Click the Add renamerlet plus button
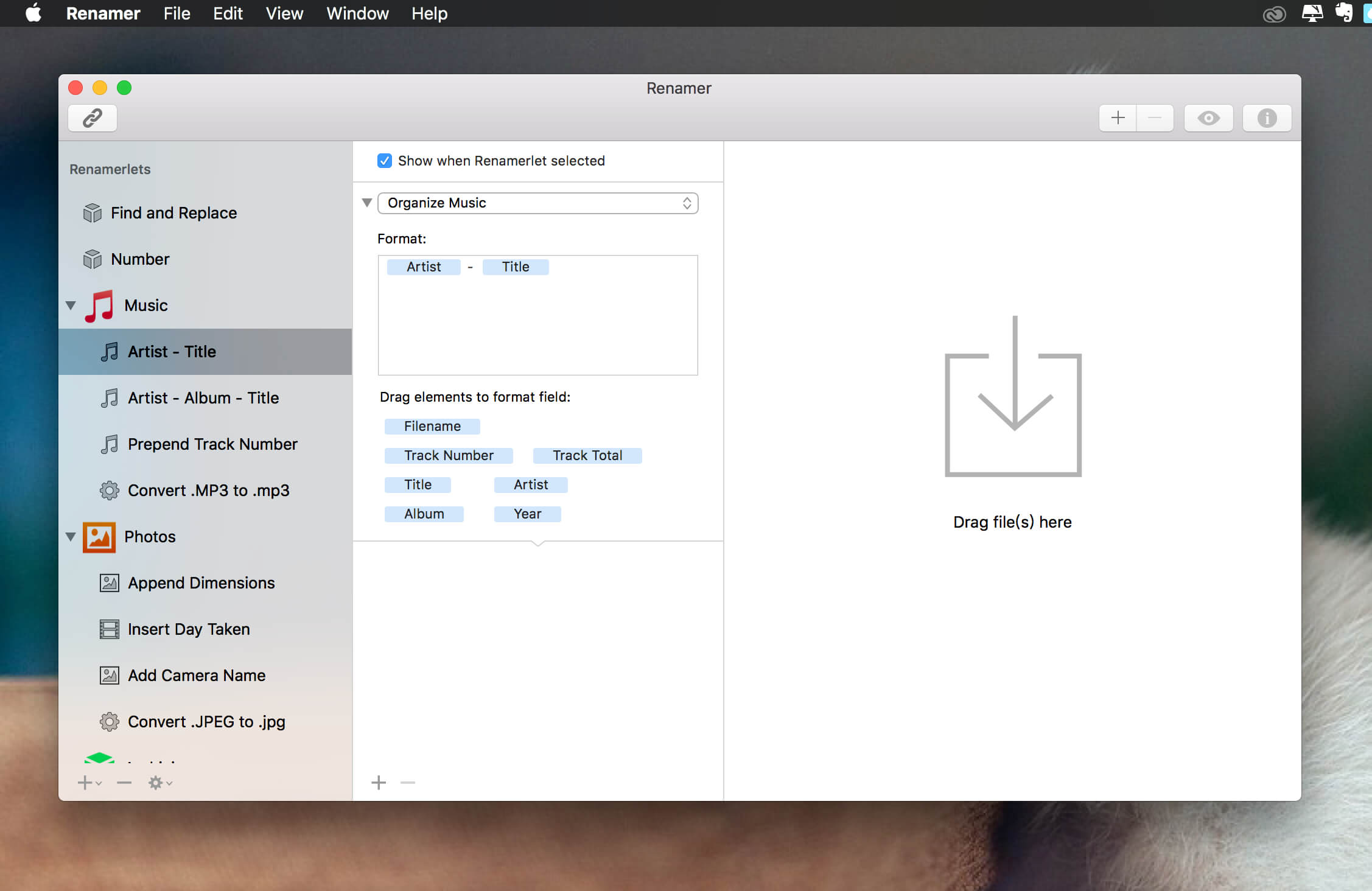This screenshot has height=891, width=1372. (x=87, y=782)
